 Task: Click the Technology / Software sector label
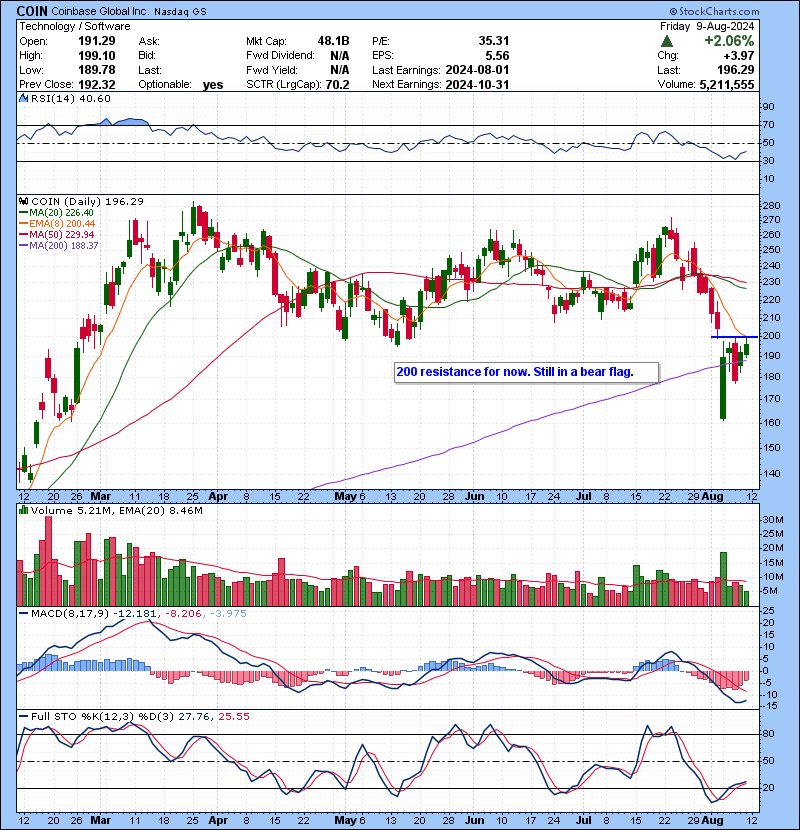(75, 26)
